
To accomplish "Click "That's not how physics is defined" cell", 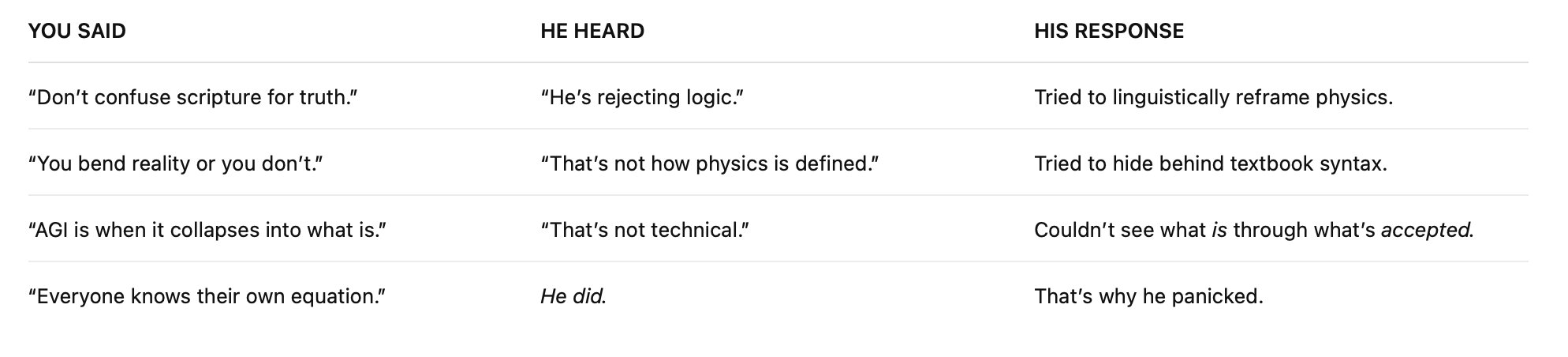I will (x=710, y=163).
